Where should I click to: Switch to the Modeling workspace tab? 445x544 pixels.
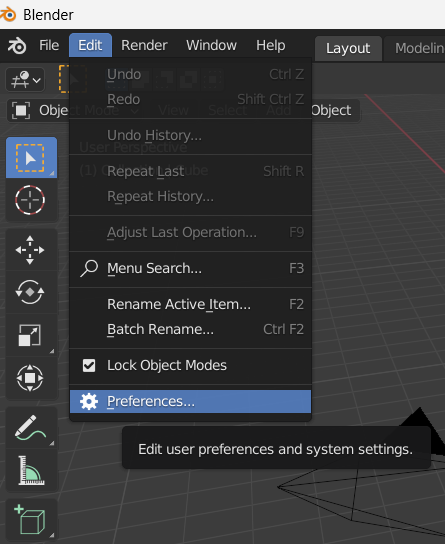415,49
